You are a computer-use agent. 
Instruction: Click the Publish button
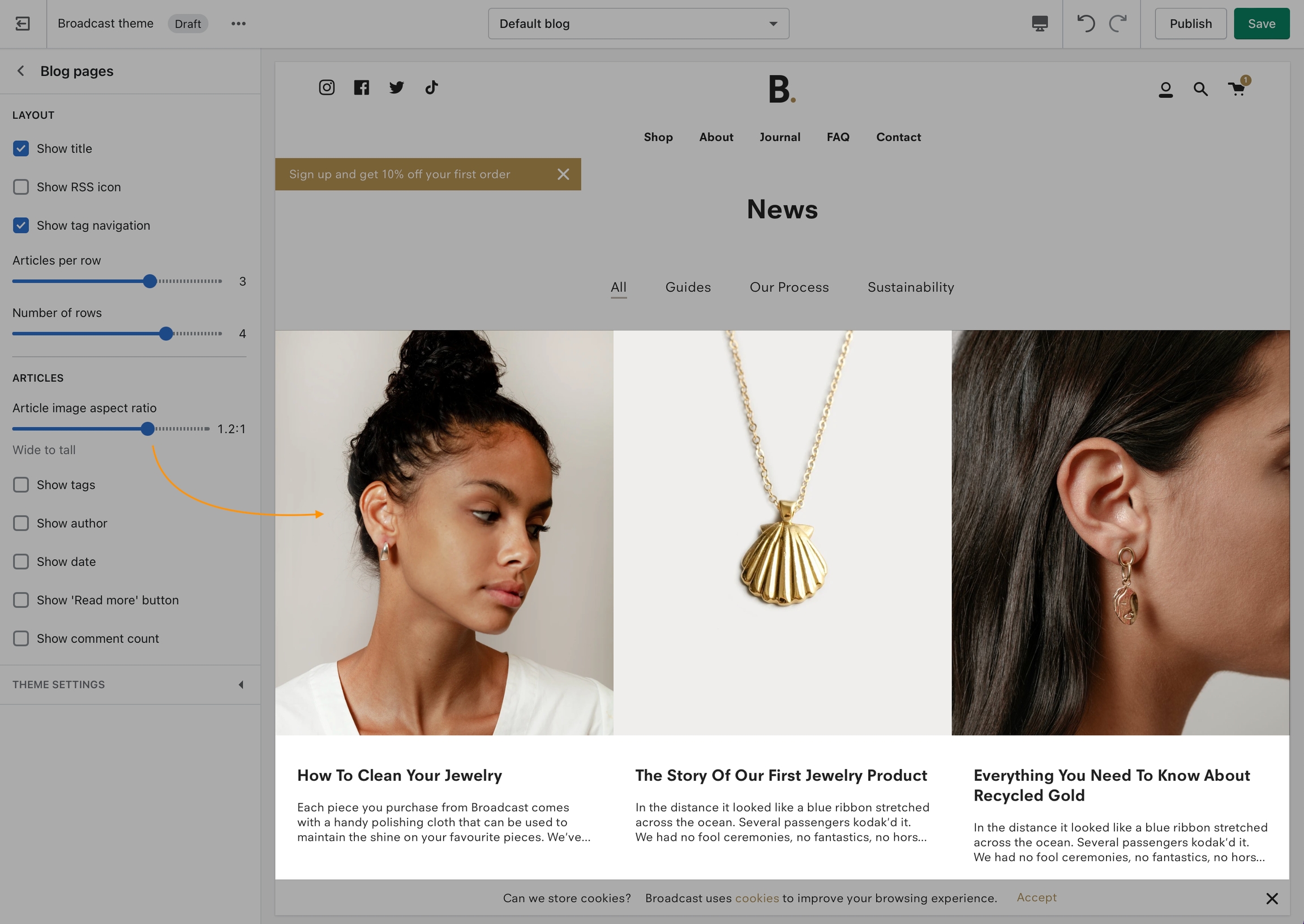click(1190, 23)
